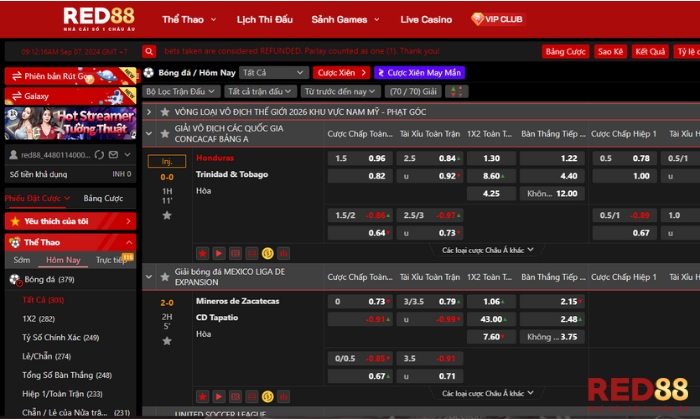Switch to the Sớm tab

point(21,260)
